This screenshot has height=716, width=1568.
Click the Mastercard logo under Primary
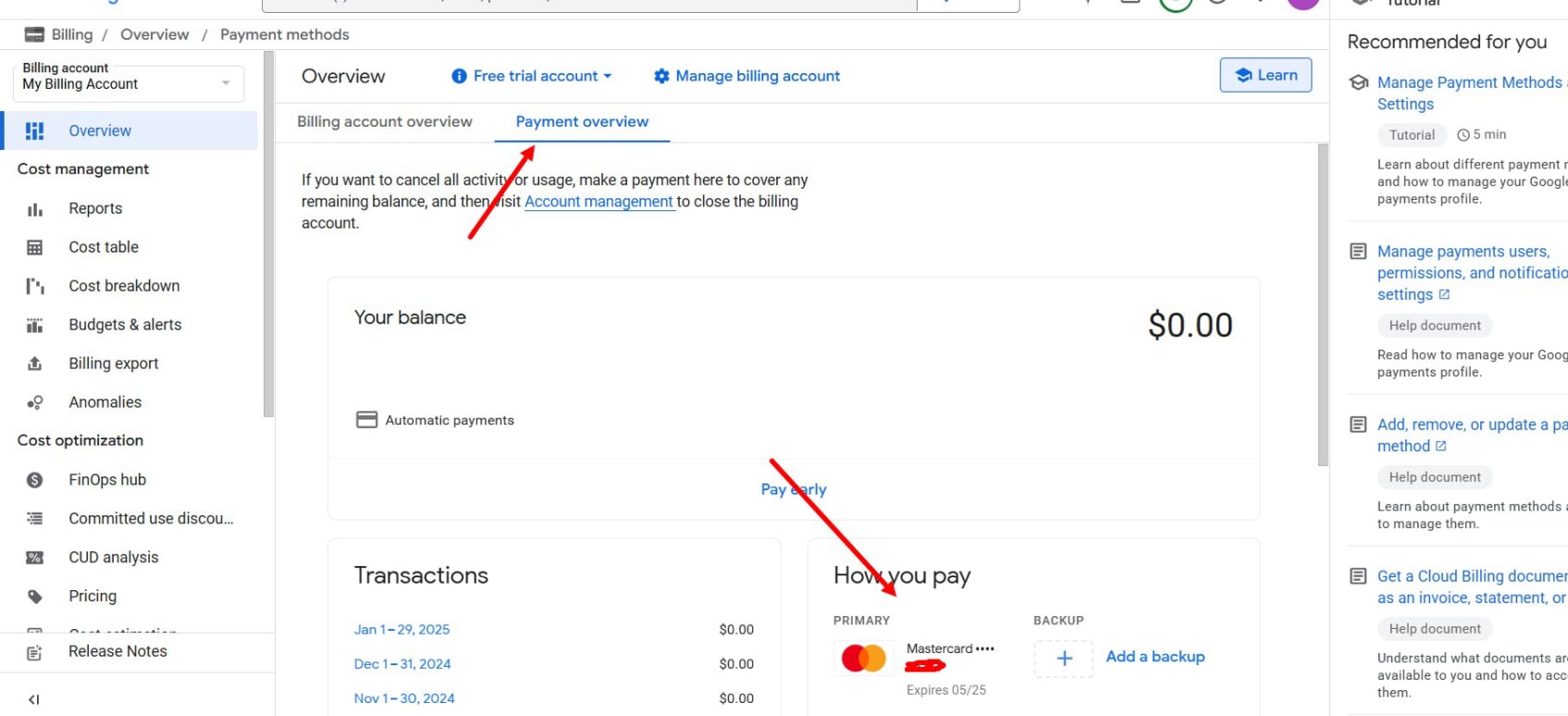864,659
